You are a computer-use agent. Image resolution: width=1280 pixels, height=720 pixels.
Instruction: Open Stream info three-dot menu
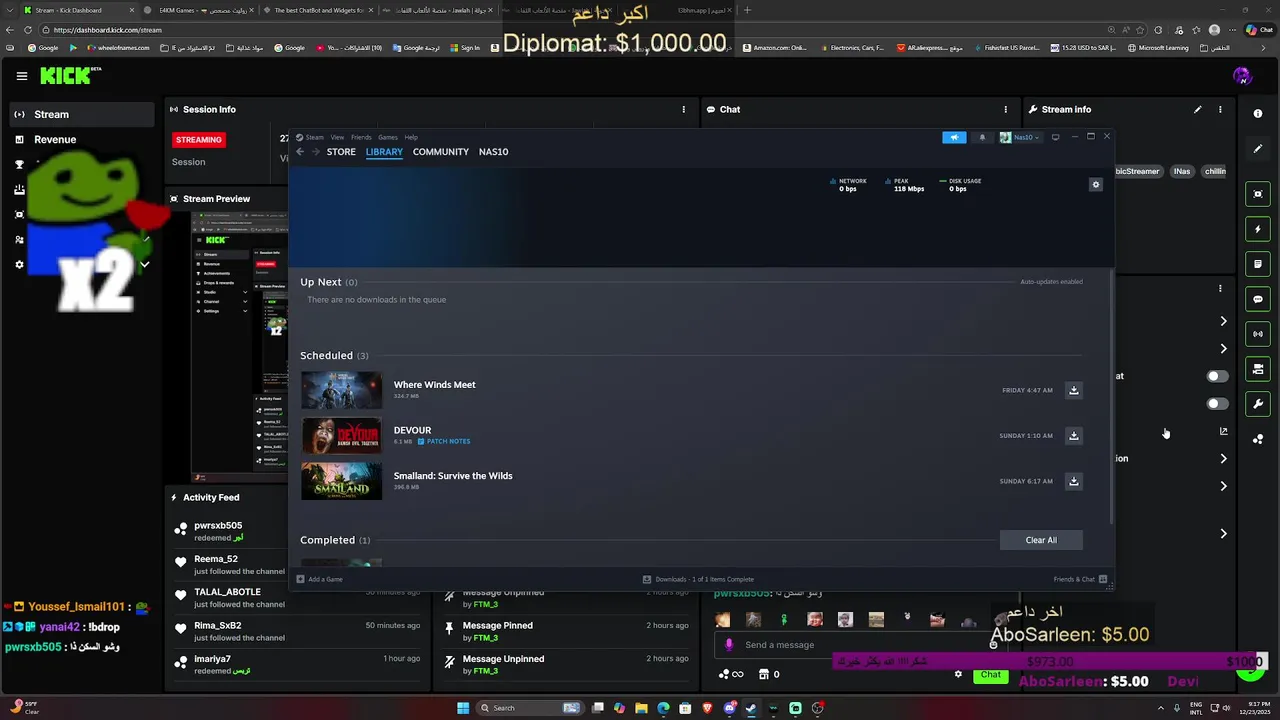coord(1220,109)
